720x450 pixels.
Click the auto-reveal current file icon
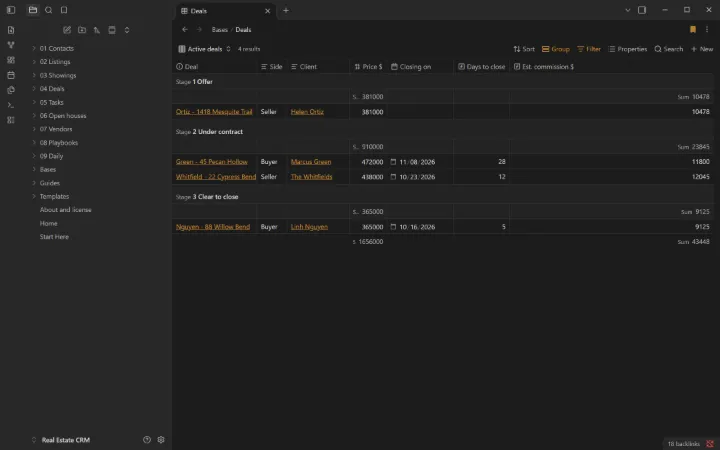coord(112,30)
